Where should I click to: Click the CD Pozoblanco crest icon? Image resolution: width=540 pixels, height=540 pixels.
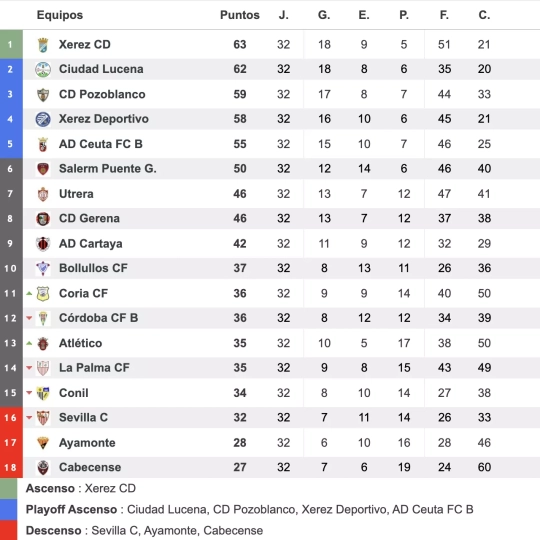click(43, 94)
